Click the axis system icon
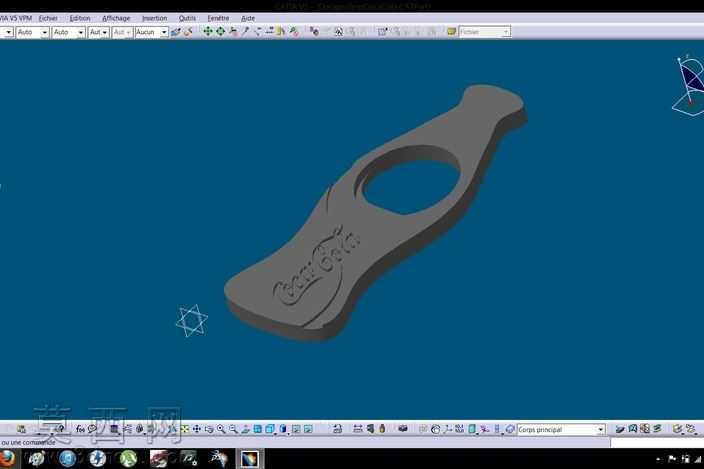The width and height of the screenshot is (704, 469). [448, 429]
